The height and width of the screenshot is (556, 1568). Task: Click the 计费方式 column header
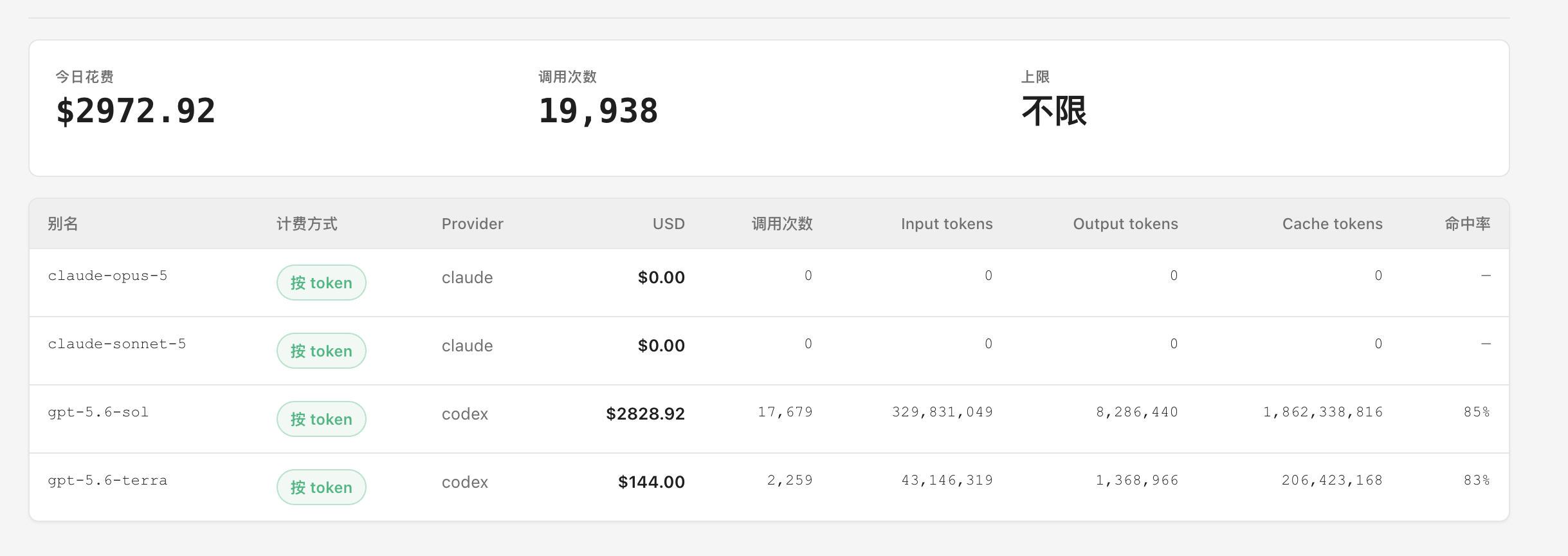point(307,224)
